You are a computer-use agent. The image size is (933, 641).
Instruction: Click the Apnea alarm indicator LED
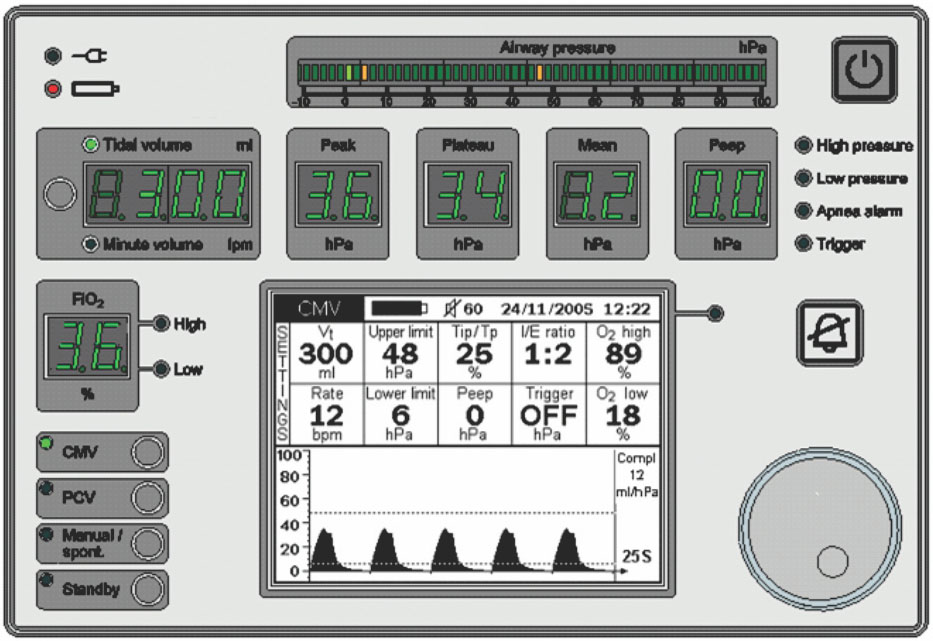point(803,211)
